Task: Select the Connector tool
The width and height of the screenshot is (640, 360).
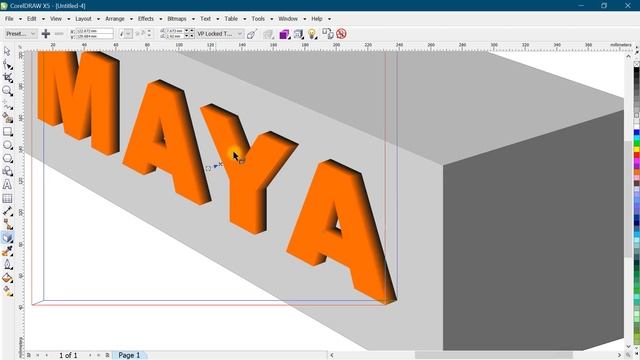Action: pos(7,224)
